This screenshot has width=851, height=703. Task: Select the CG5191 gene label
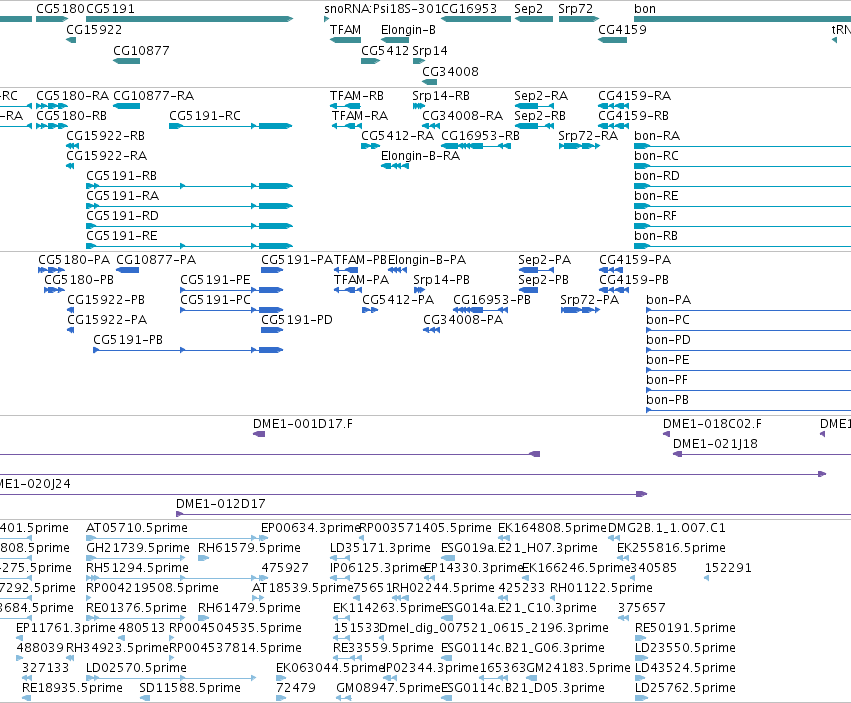pos(110,9)
